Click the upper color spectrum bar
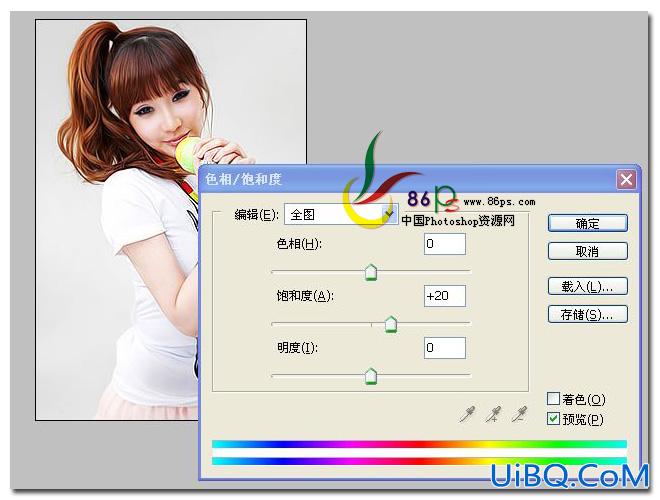 [x=419, y=444]
